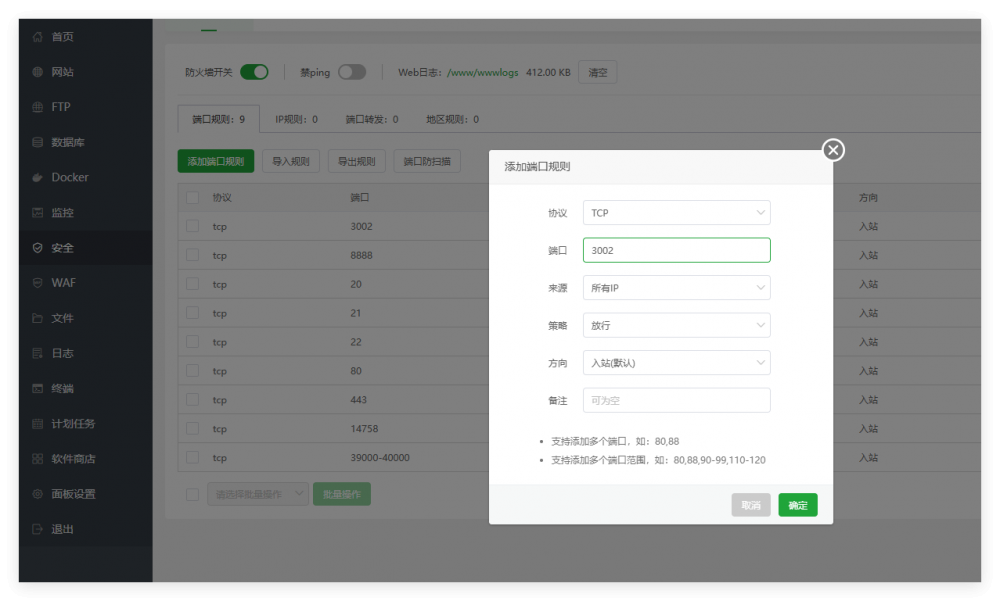
Task: Open the 协议 TCP dropdown
Action: coord(676,213)
